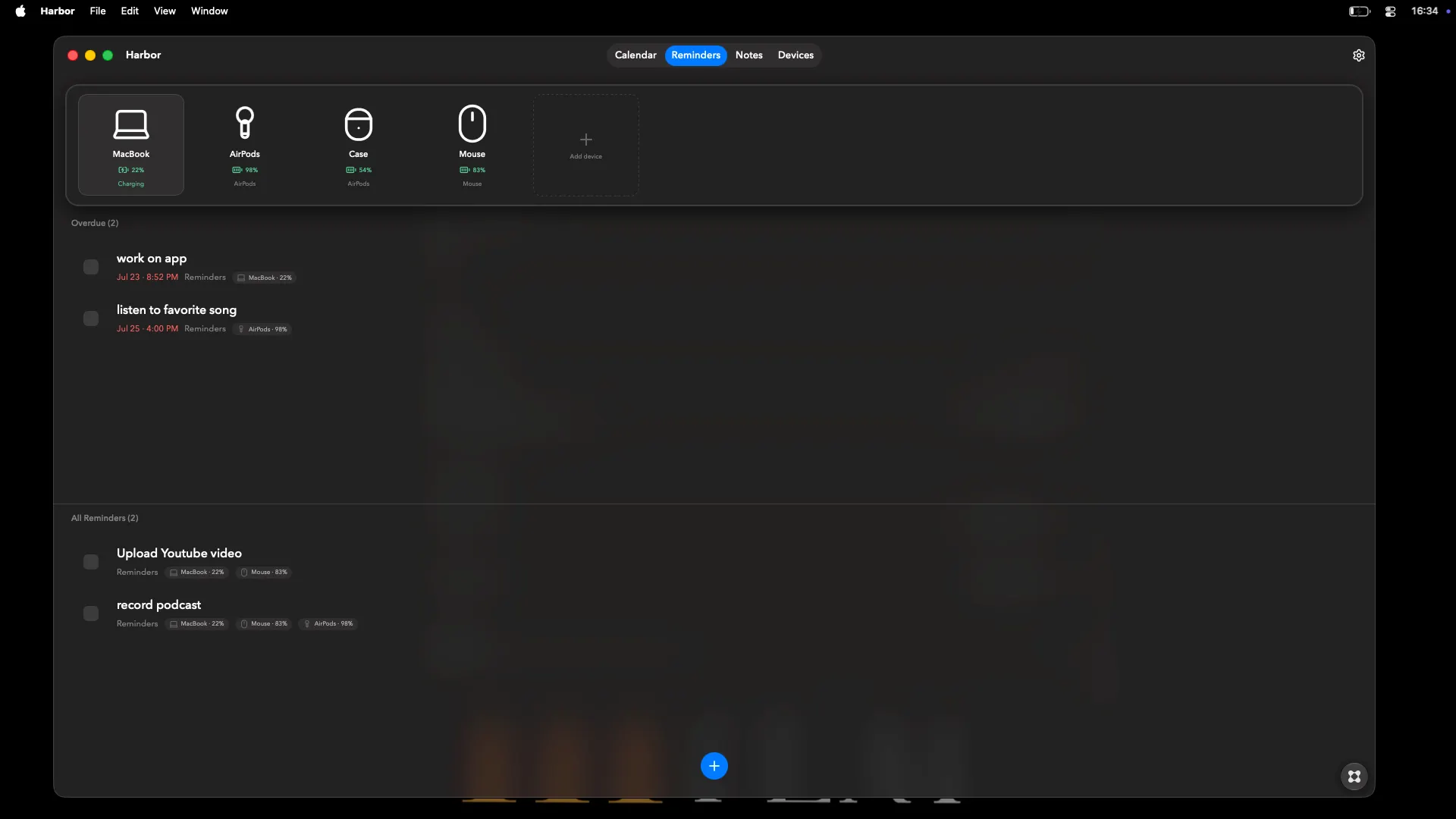Click the battery icon in the menu bar

(x=1360, y=11)
